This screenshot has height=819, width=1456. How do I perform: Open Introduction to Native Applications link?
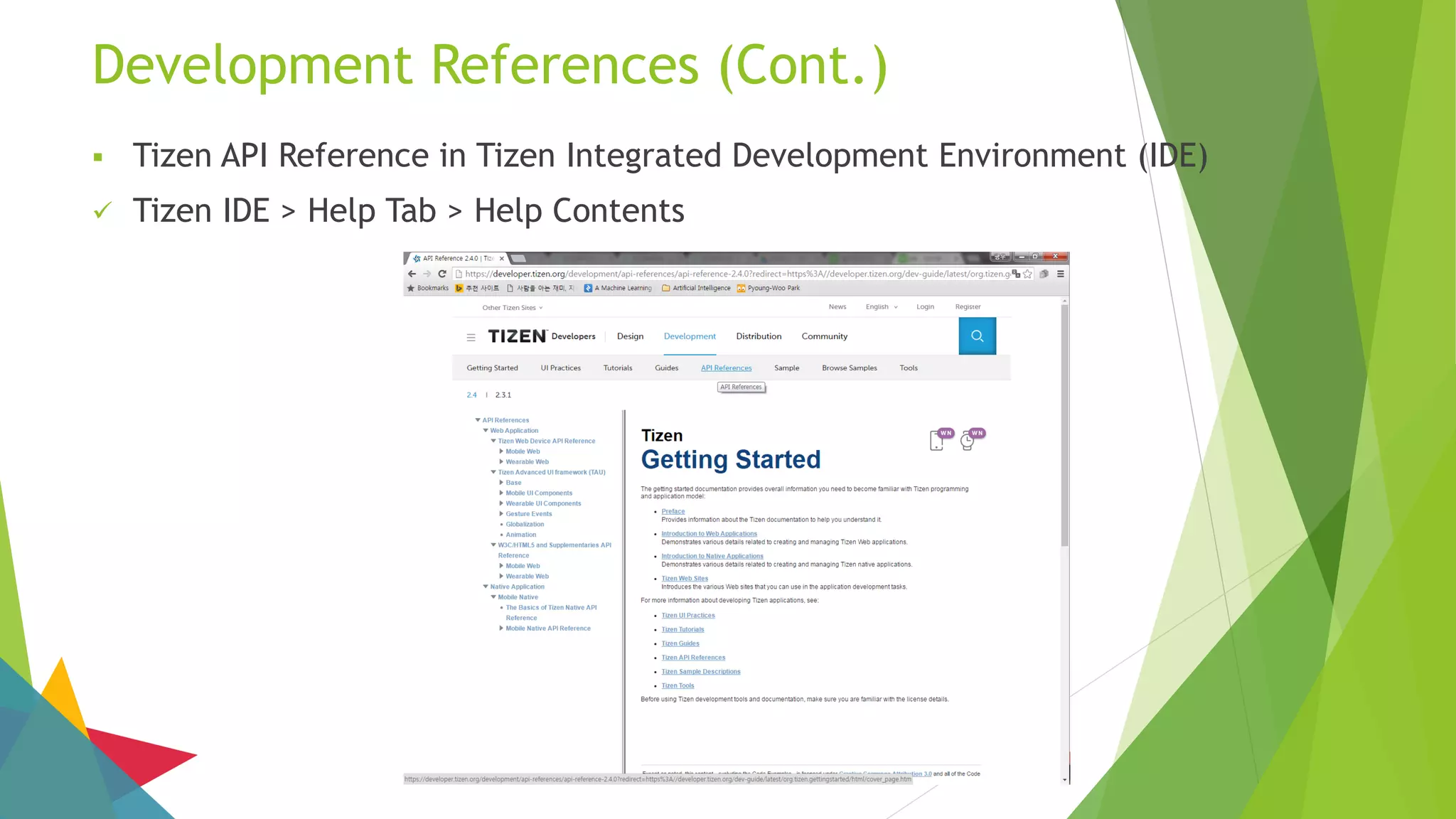[712, 557]
